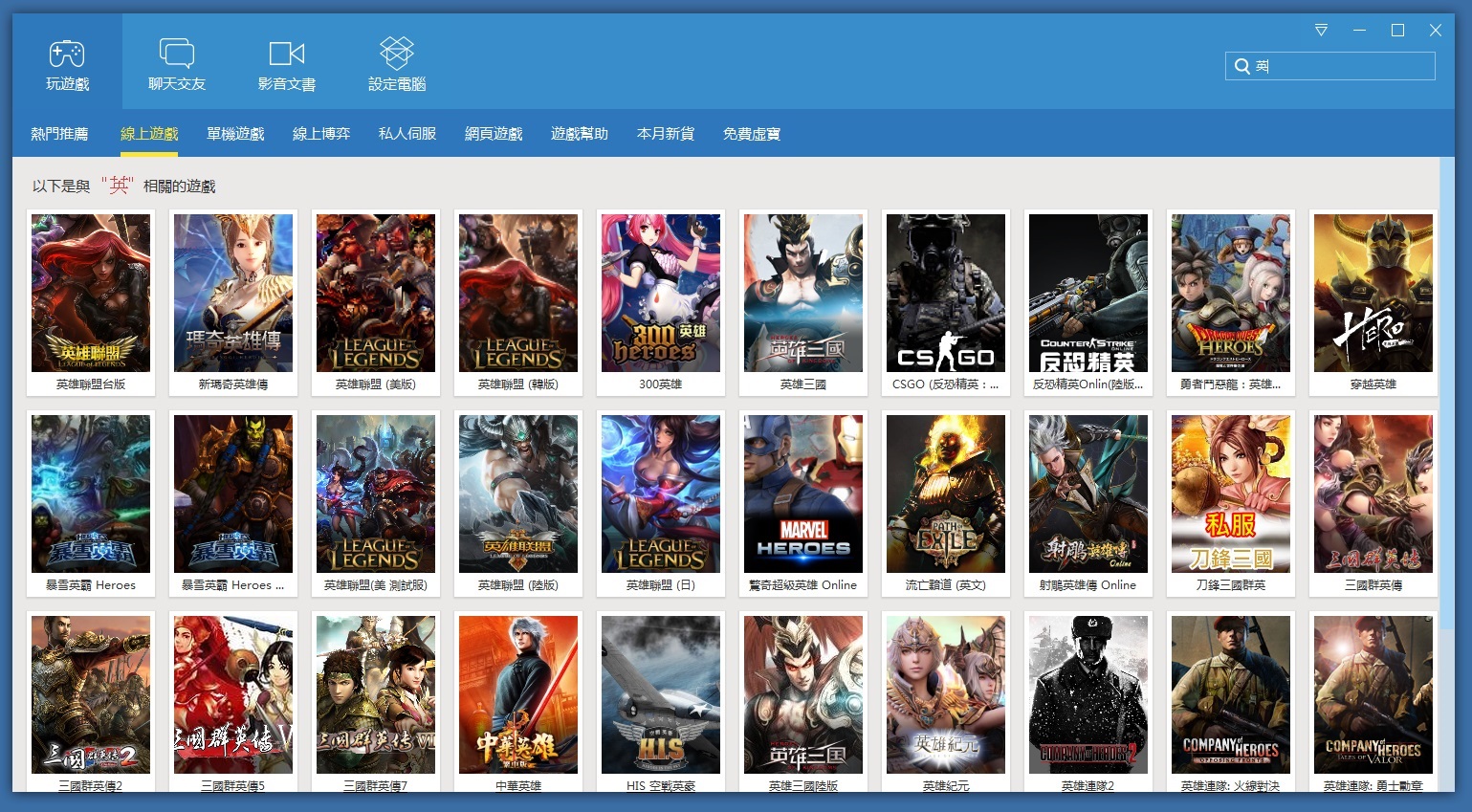Select the 線上博弈 tab

click(321, 134)
